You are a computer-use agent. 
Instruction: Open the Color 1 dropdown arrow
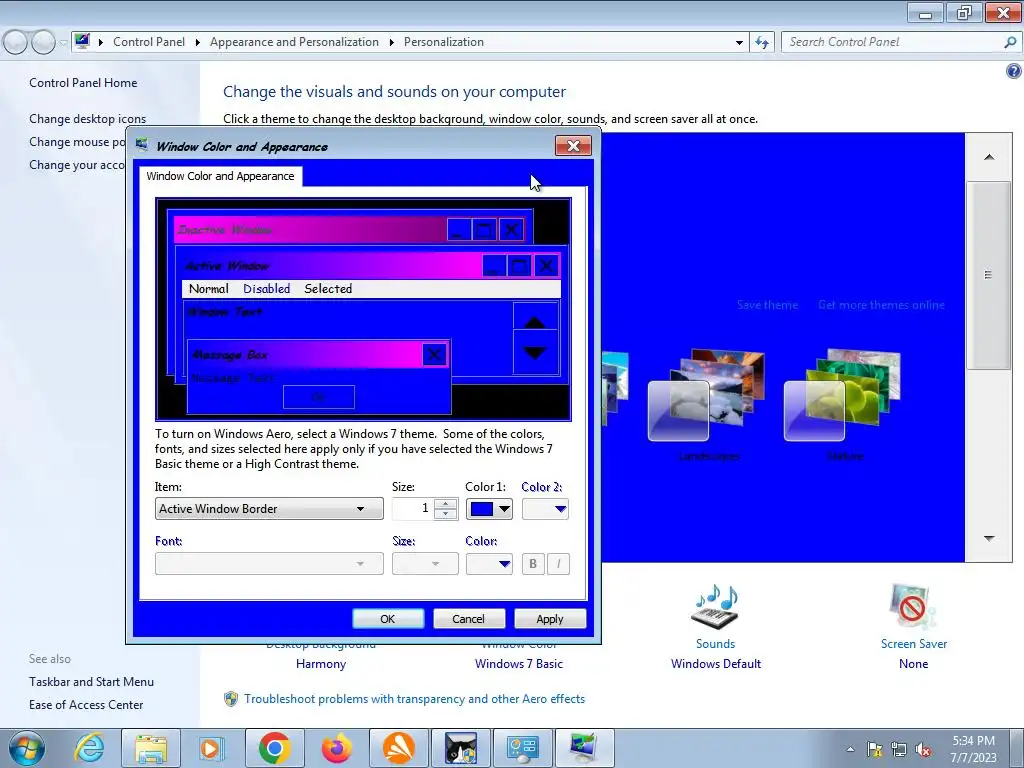tap(505, 509)
